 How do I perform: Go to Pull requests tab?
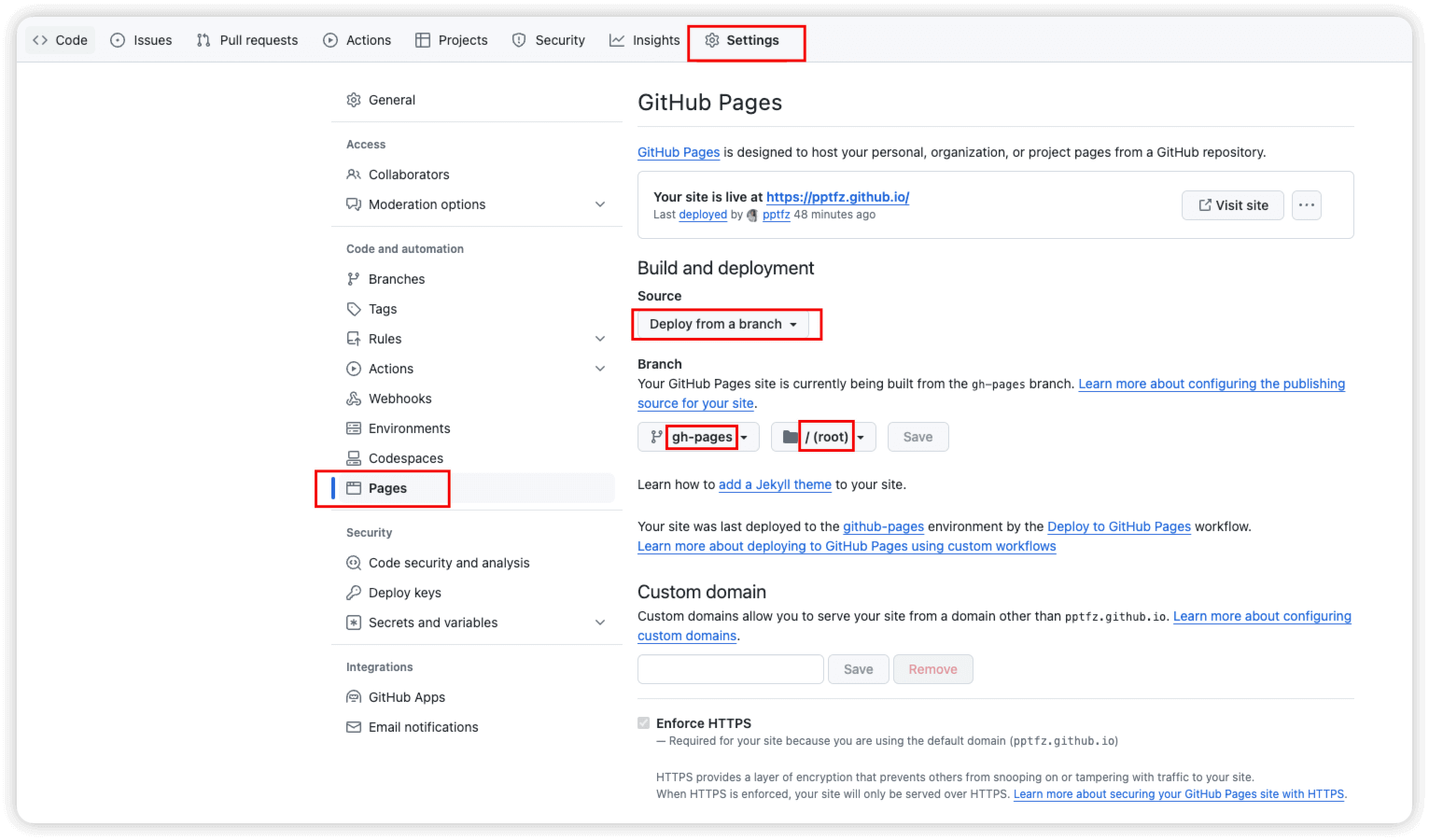247,40
